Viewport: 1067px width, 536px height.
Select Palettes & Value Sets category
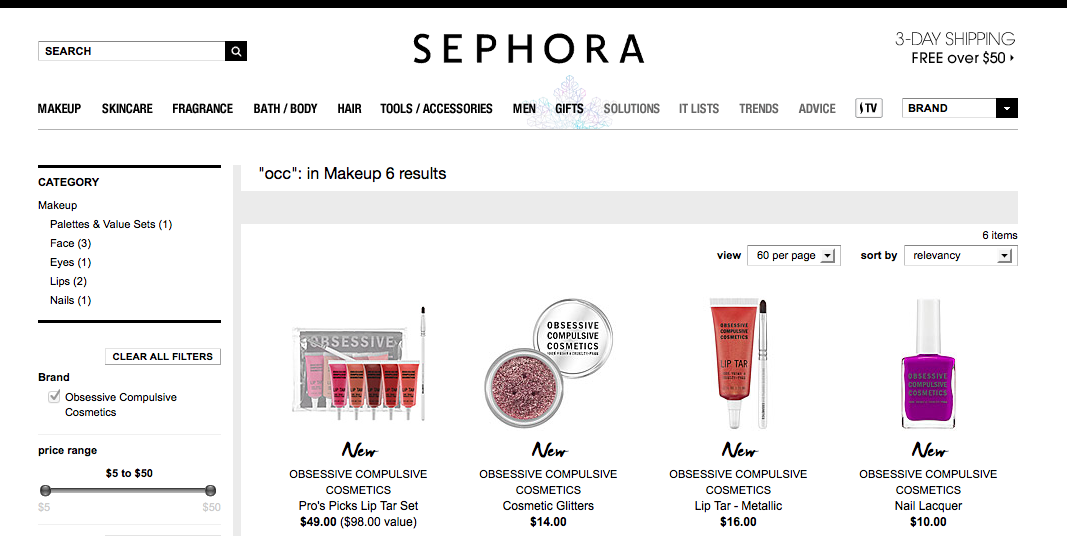[111, 224]
